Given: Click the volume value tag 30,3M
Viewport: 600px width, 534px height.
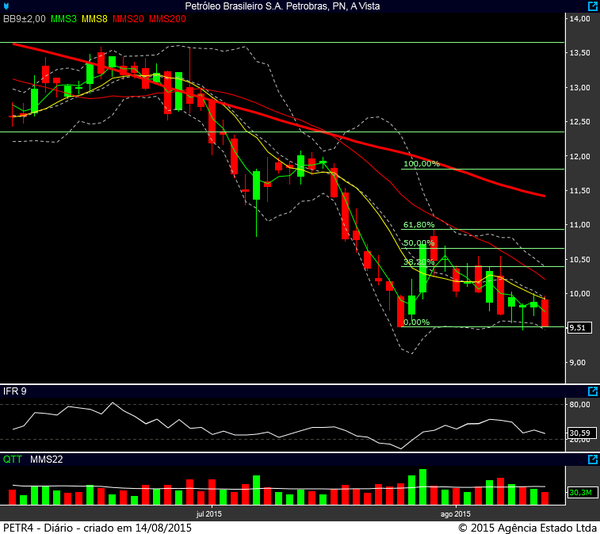Looking at the screenshot, I should pyautogui.click(x=578, y=492).
